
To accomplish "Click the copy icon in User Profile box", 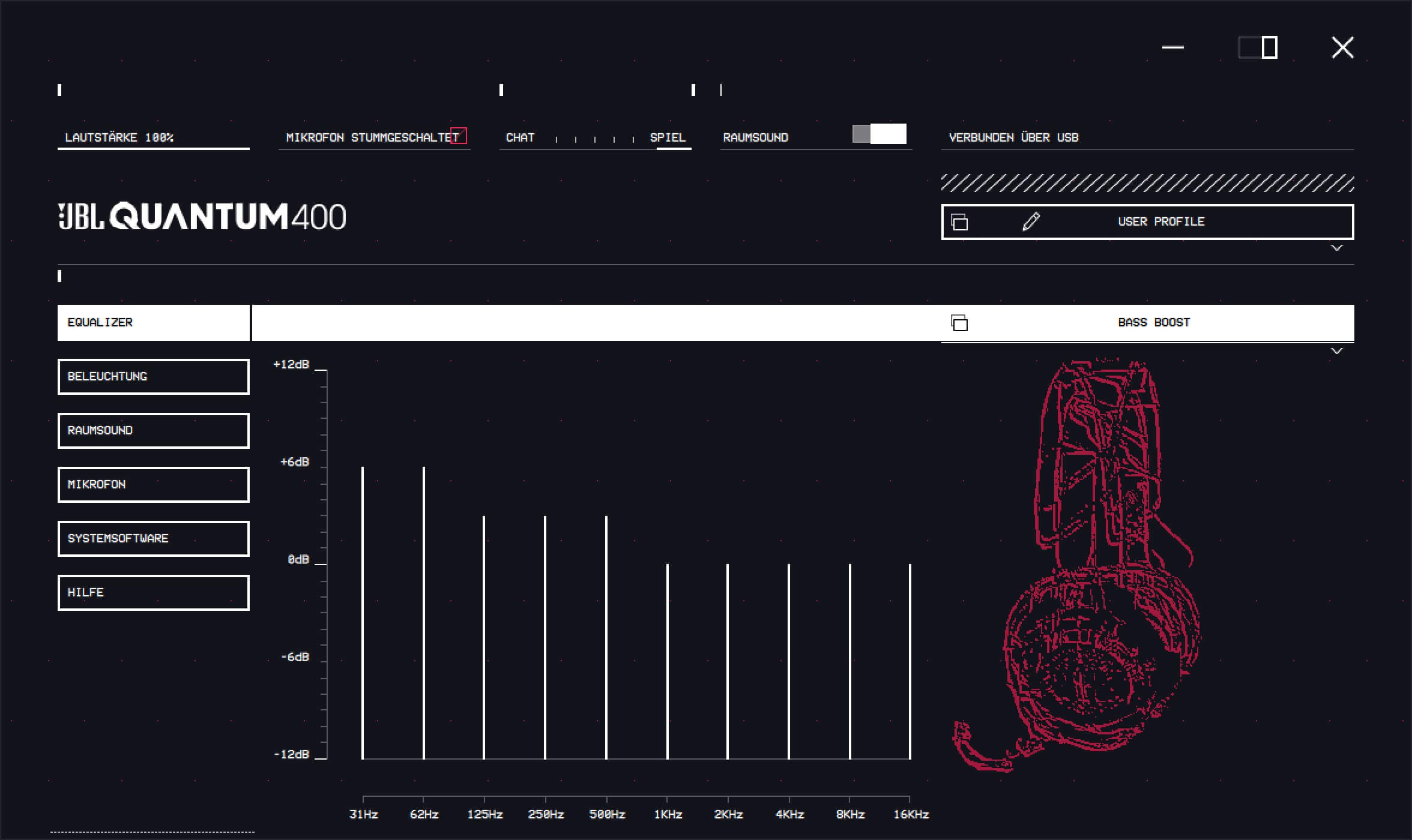I will [x=959, y=222].
